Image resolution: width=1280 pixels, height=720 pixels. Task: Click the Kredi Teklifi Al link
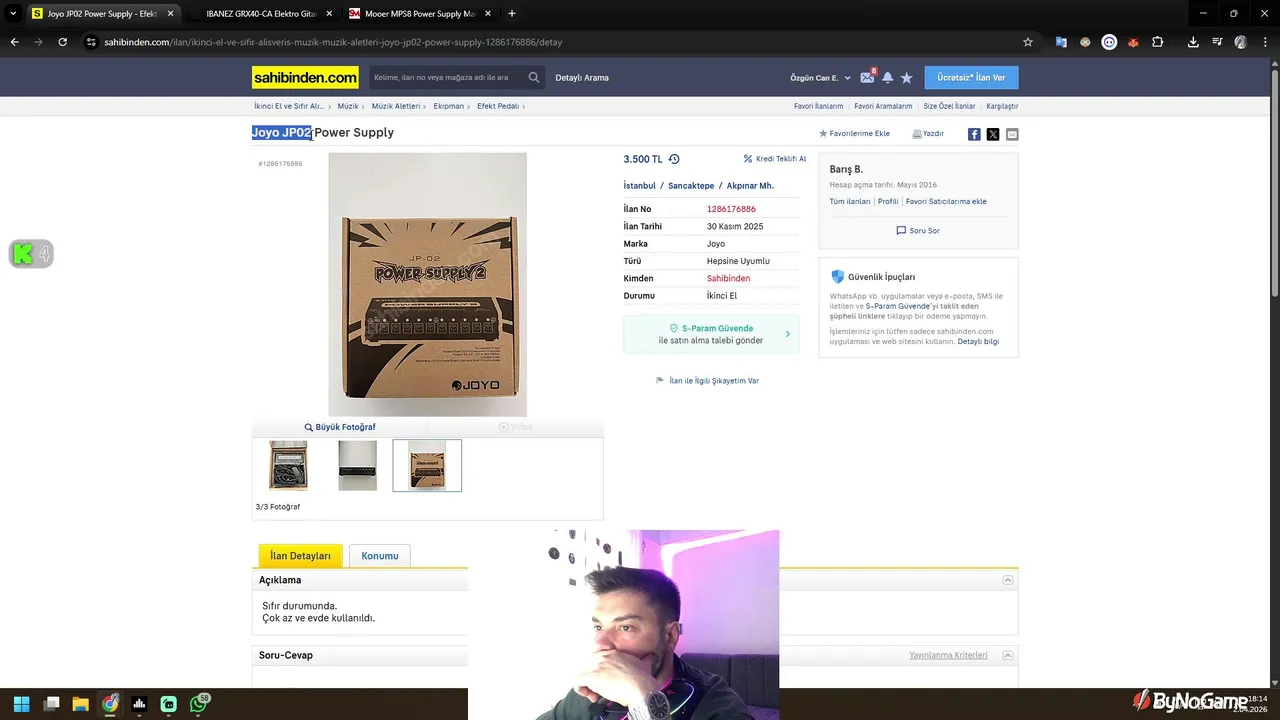click(x=775, y=159)
